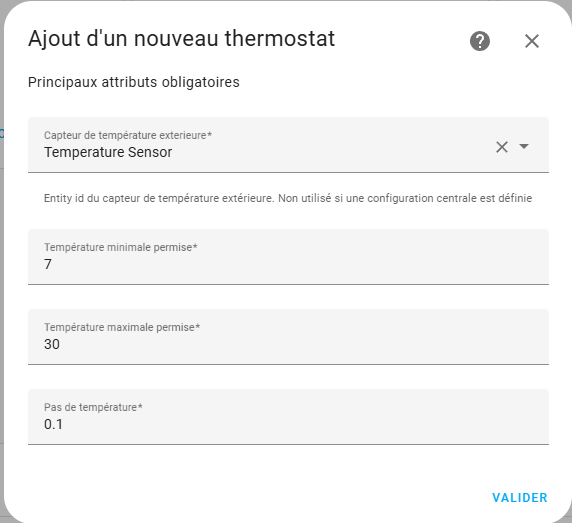Submit the form with VALIDER
The width and height of the screenshot is (572, 523).
(x=520, y=497)
